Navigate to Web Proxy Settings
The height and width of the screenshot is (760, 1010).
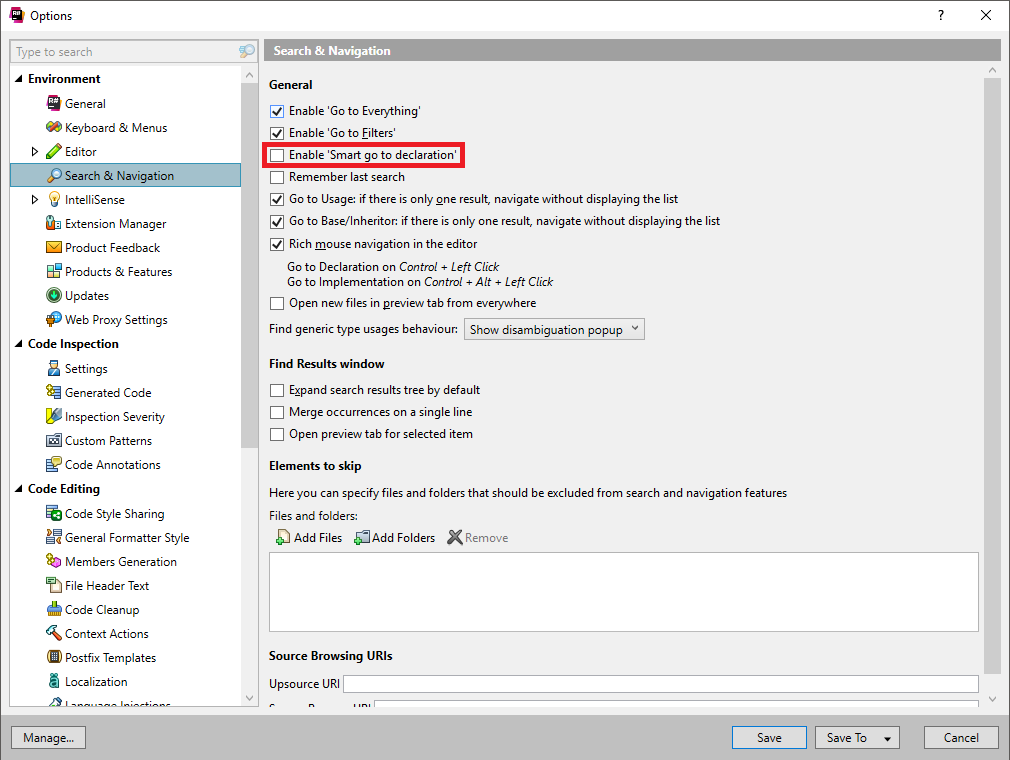coord(54,319)
